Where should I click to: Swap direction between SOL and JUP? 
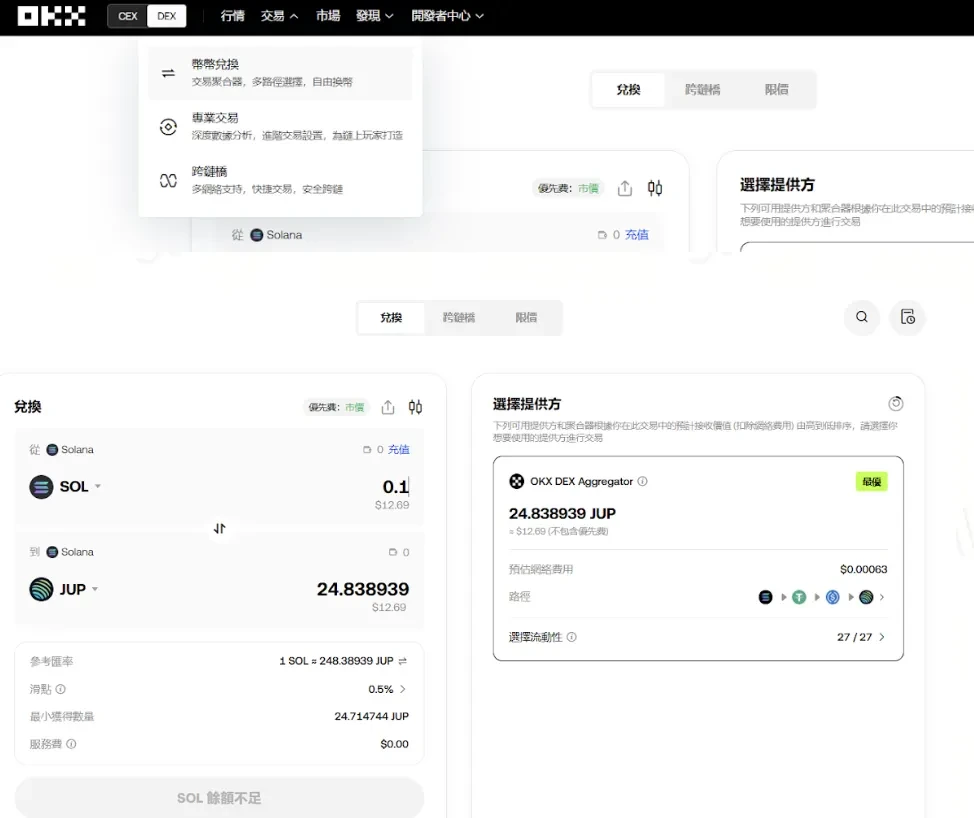click(220, 529)
